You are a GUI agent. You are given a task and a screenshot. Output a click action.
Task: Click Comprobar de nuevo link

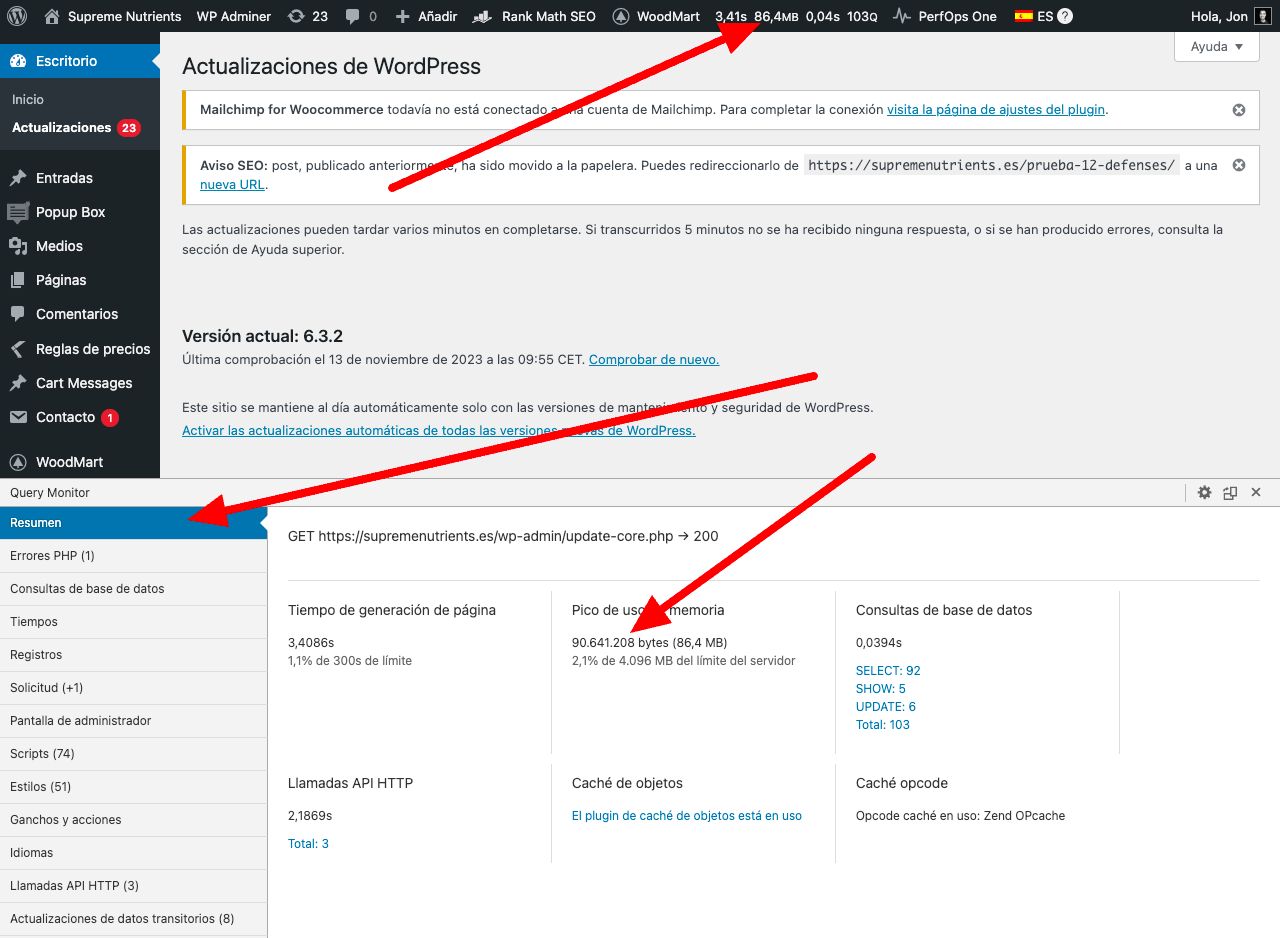click(654, 359)
